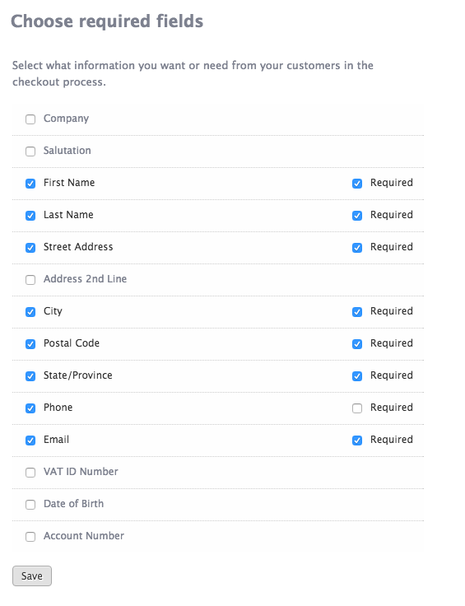Viewport: 465px width, 606px height.
Task: Enable the Address 2nd Line checkbox
Action: point(31,279)
